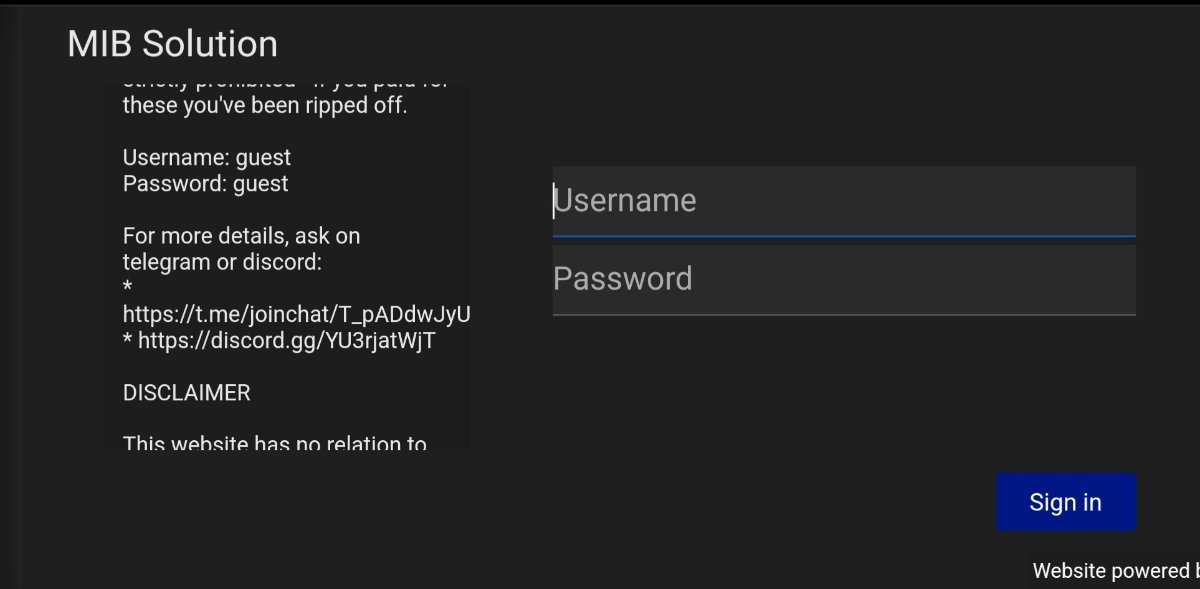This screenshot has width=1200, height=589.
Task: Click the blue underline beneath the Username field
Action: click(843, 236)
